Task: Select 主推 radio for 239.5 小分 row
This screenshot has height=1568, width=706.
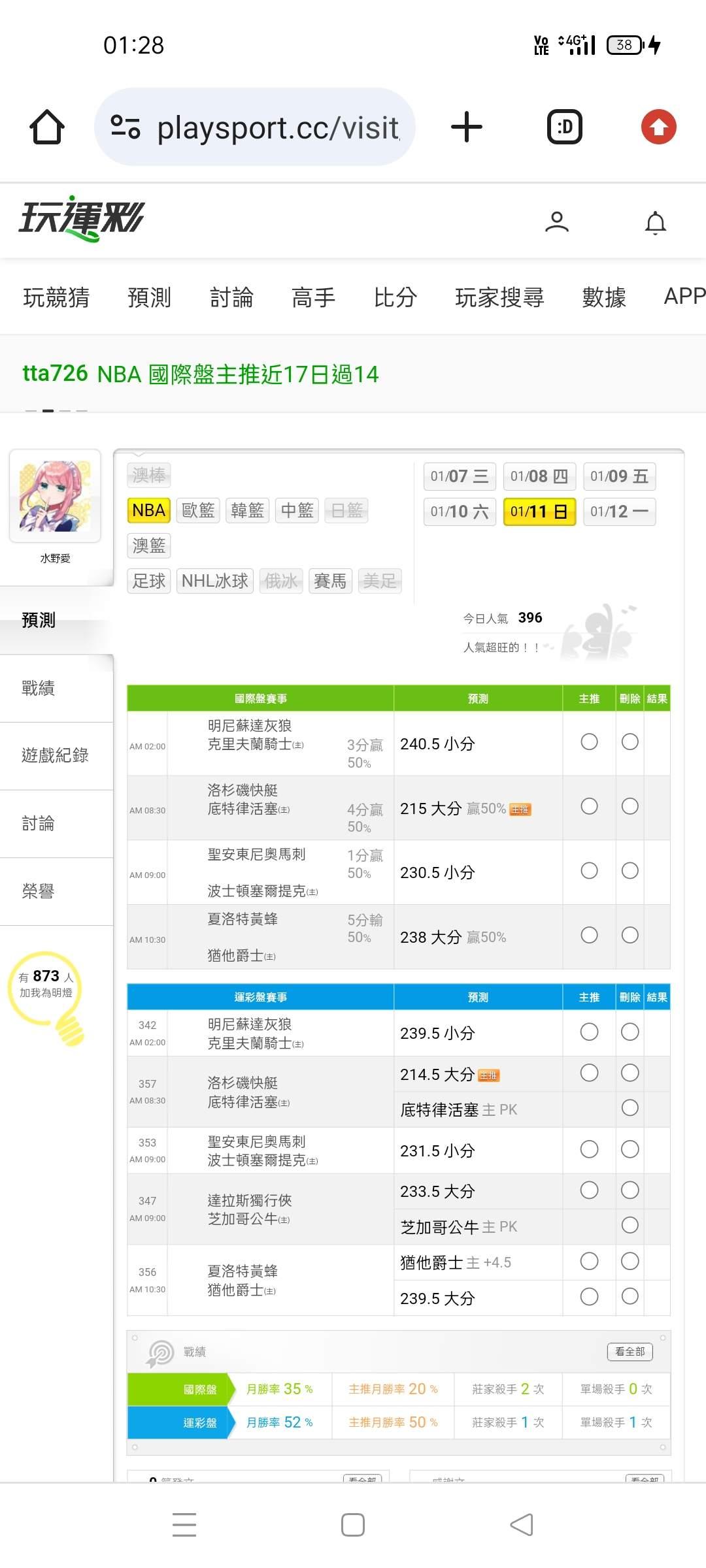Action: (589, 1032)
